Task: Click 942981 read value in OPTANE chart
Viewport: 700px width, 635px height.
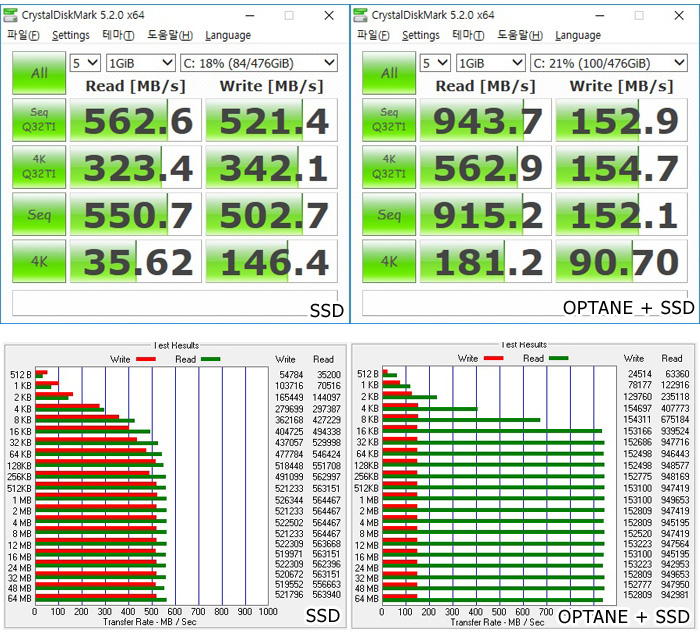Action: pyautogui.click(x=675, y=595)
